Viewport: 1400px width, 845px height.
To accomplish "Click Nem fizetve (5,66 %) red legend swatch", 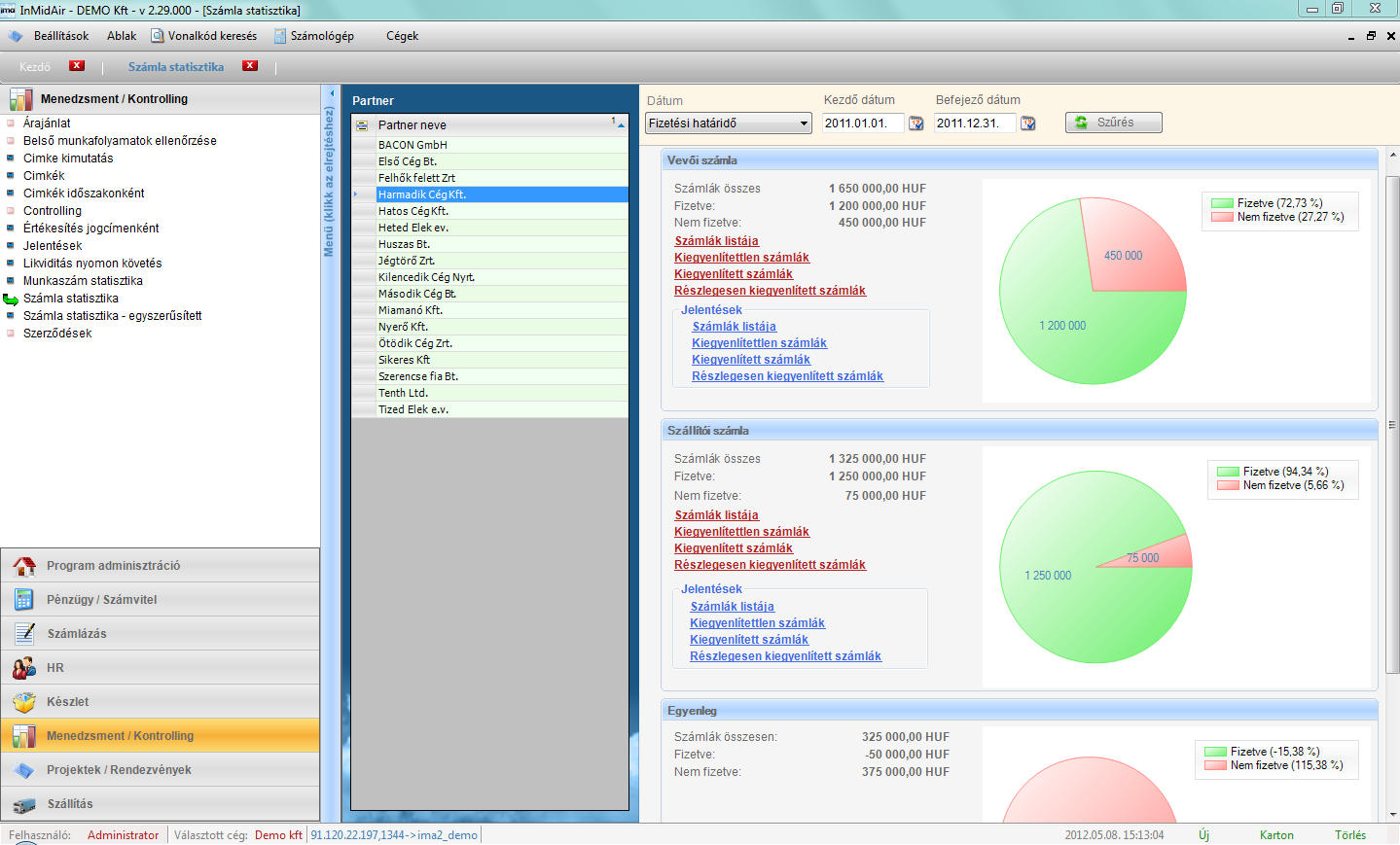I will [x=1228, y=485].
